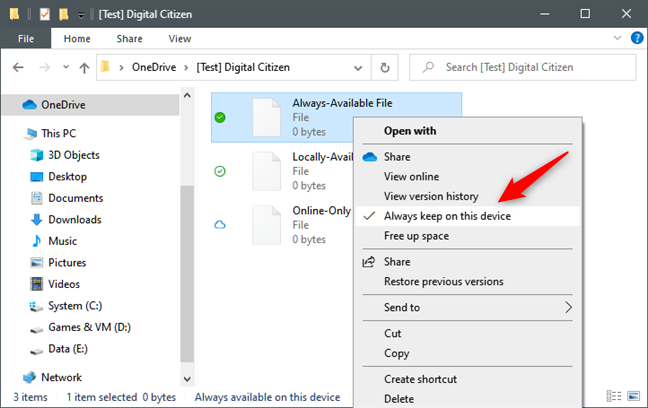Open Desktop in the navigation pane
Screen dimensions: 648x408
[x=67, y=177]
